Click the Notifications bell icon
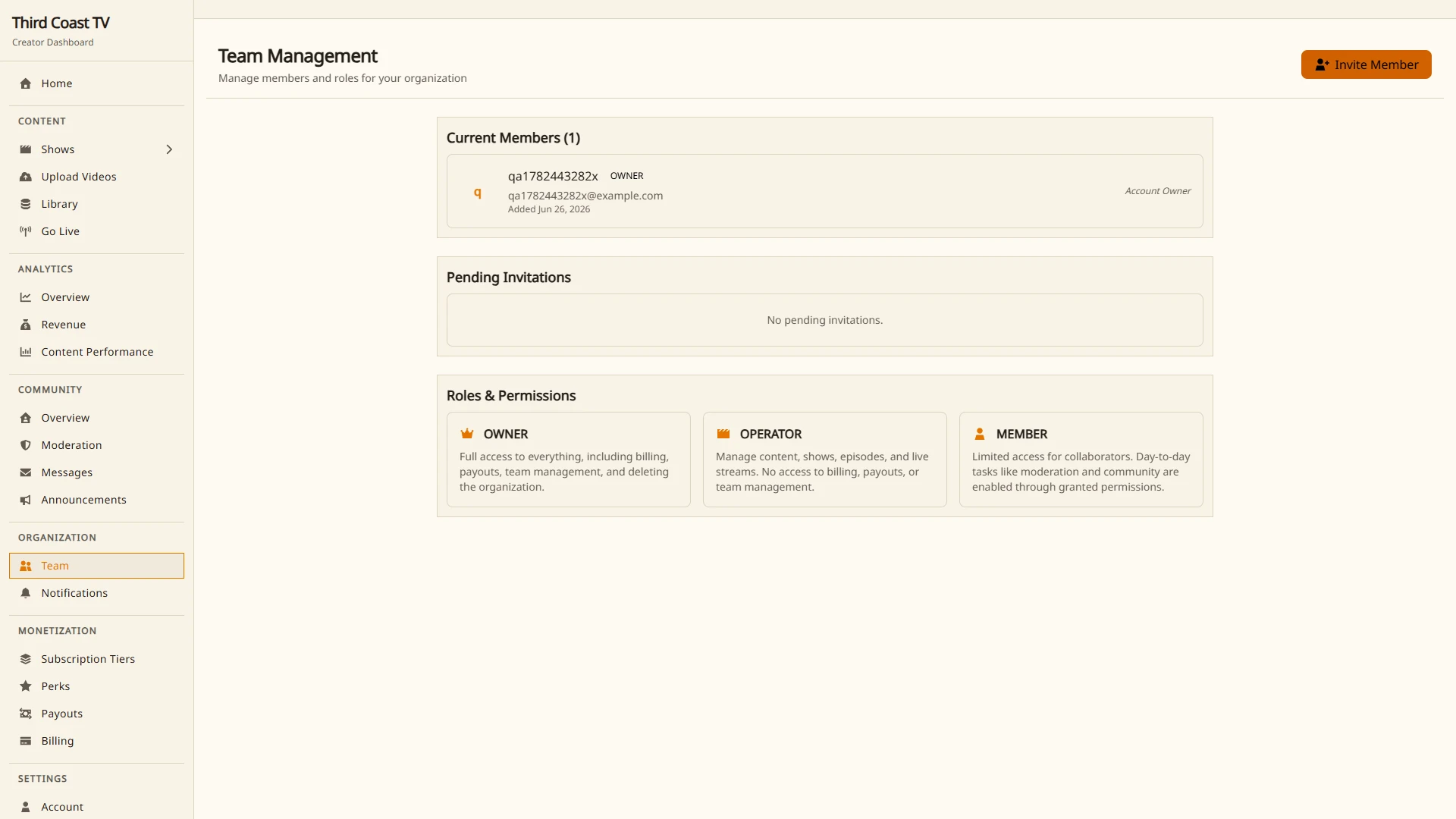Screen dimensions: 1456x819 [26, 593]
